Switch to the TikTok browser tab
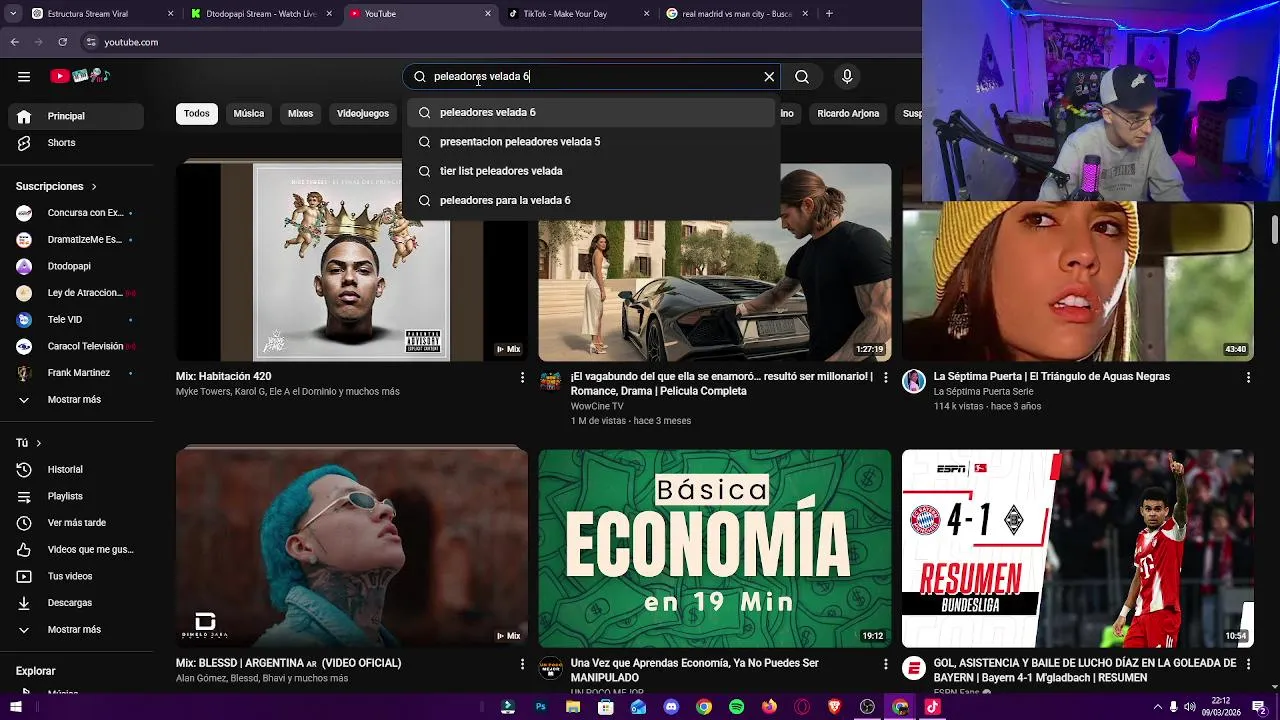The height and width of the screenshot is (720, 1280). pyautogui.click(x=578, y=14)
